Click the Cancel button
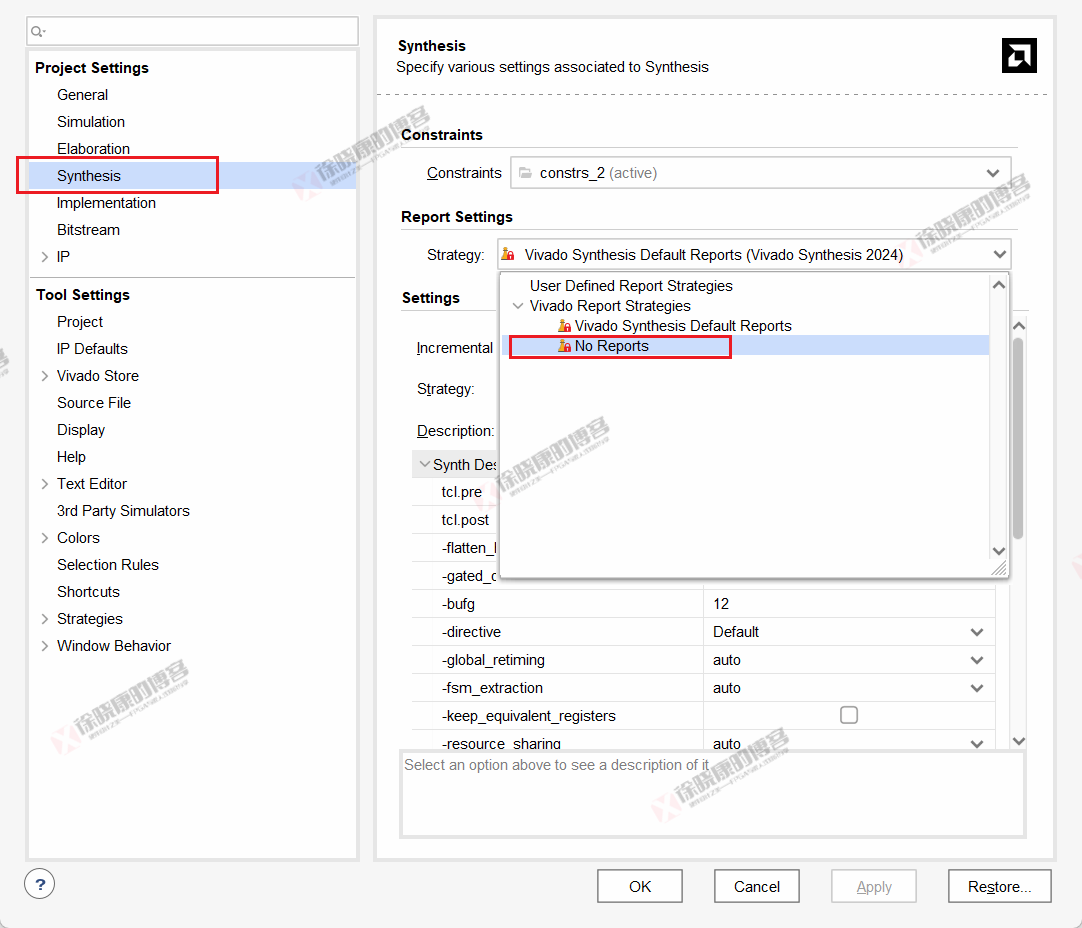Image resolution: width=1082 pixels, height=928 pixels. tap(757, 887)
